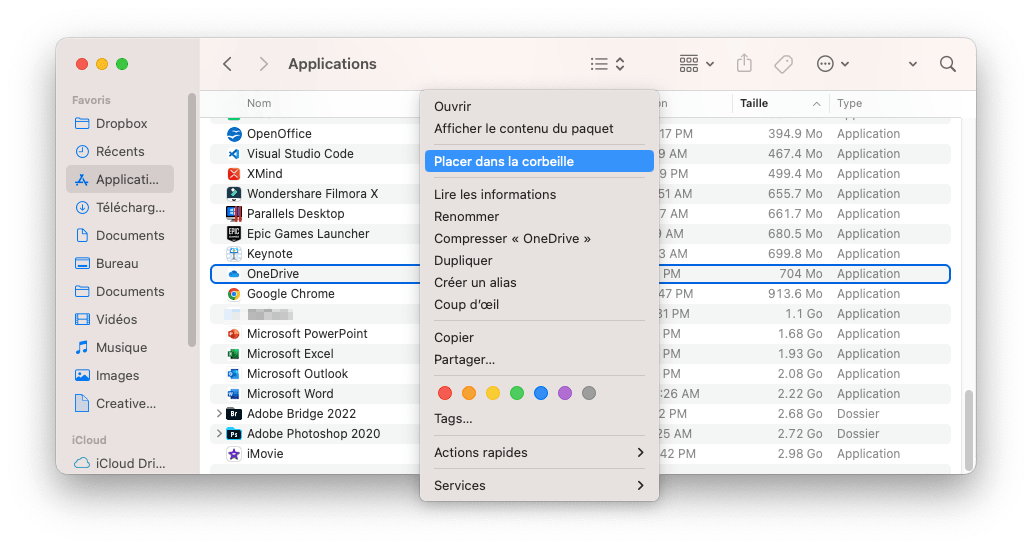Open the Services submenu
This screenshot has width=1032, height=548.
tap(539, 486)
